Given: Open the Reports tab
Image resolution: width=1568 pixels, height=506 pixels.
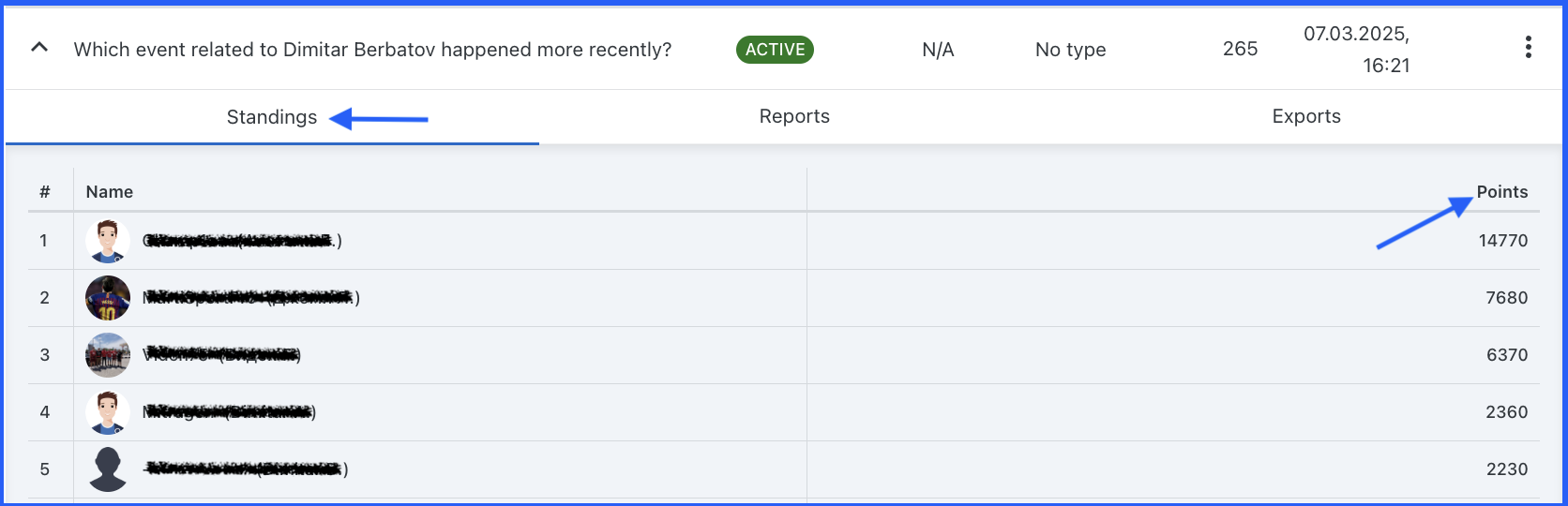Looking at the screenshot, I should 794,116.
